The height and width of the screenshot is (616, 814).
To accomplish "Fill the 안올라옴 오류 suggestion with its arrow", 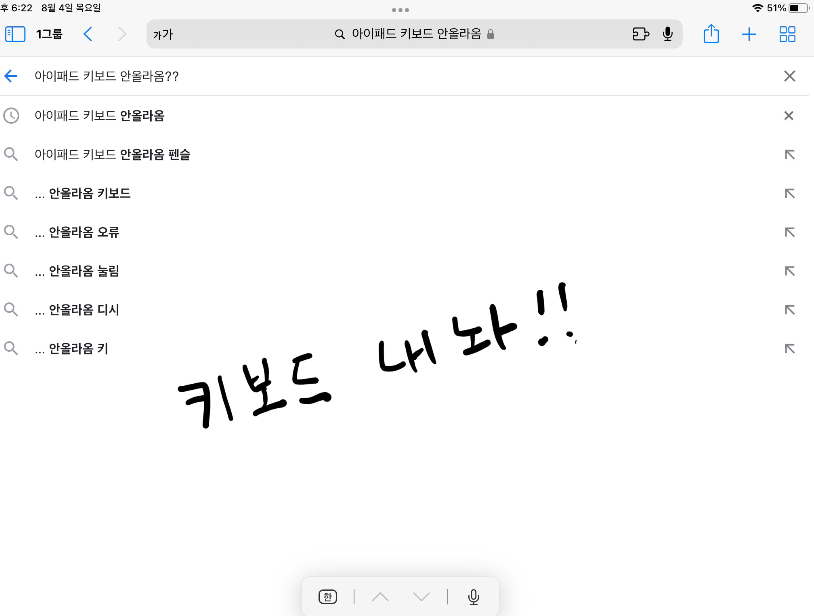I will tap(790, 232).
